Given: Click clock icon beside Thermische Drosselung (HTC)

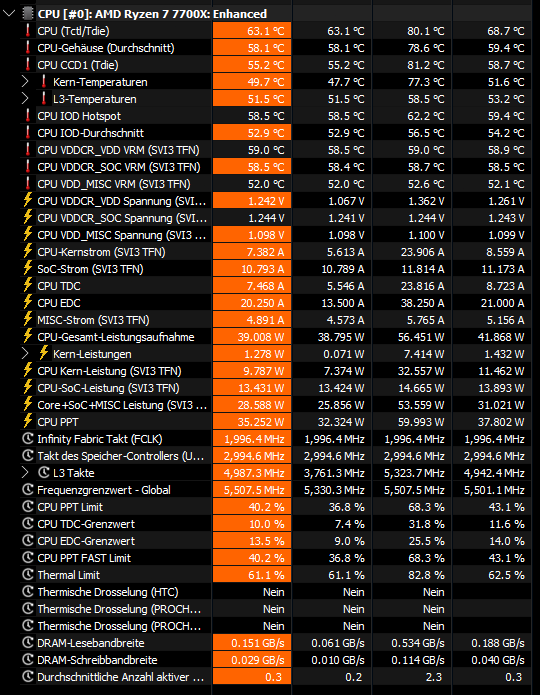Looking at the screenshot, I should click(27, 592).
